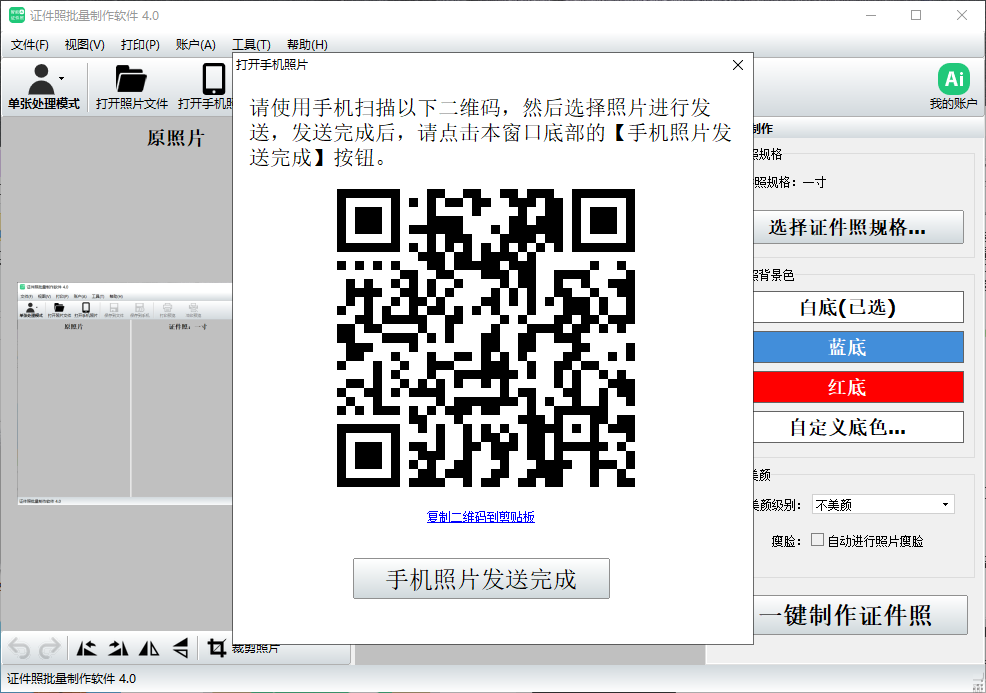Click 一键制作证件照 button
This screenshot has width=986, height=693.
tap(860, 615)
